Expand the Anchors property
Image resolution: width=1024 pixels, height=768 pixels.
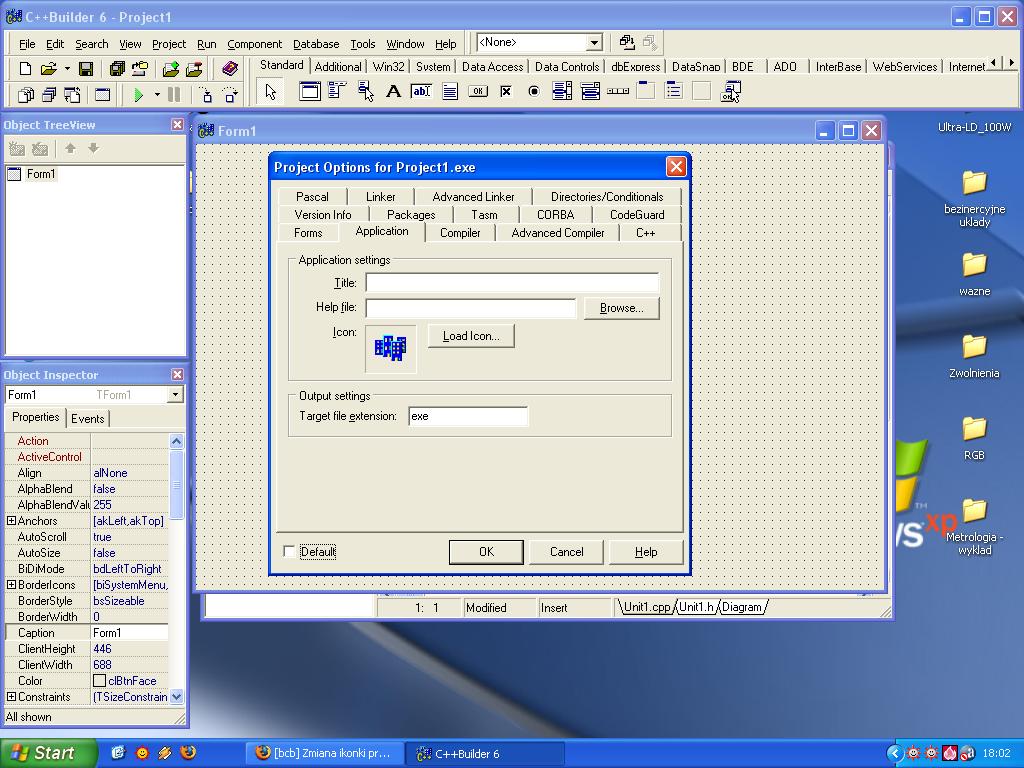coord(11,520)
